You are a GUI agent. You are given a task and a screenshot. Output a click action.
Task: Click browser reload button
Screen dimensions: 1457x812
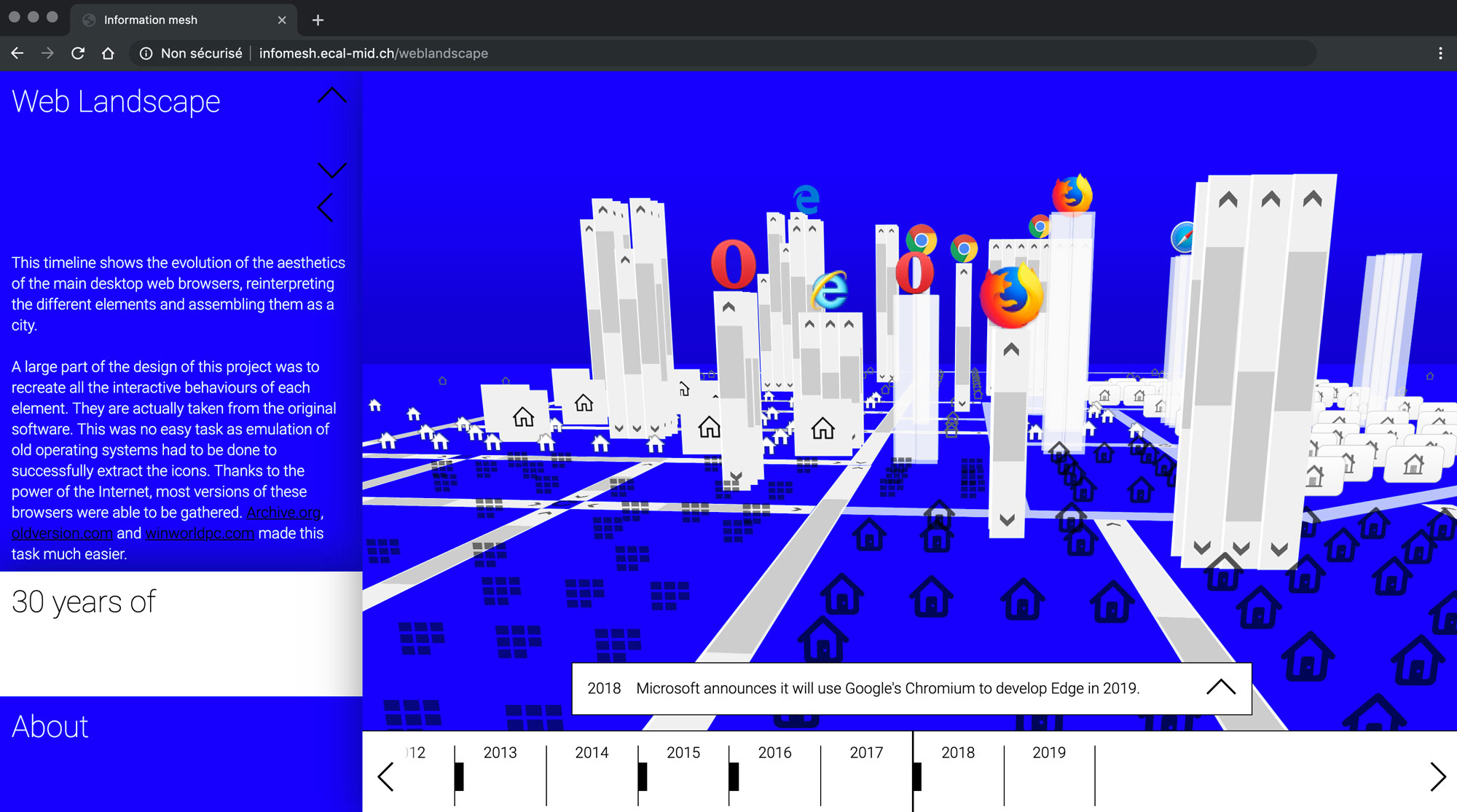coord(78,53)
